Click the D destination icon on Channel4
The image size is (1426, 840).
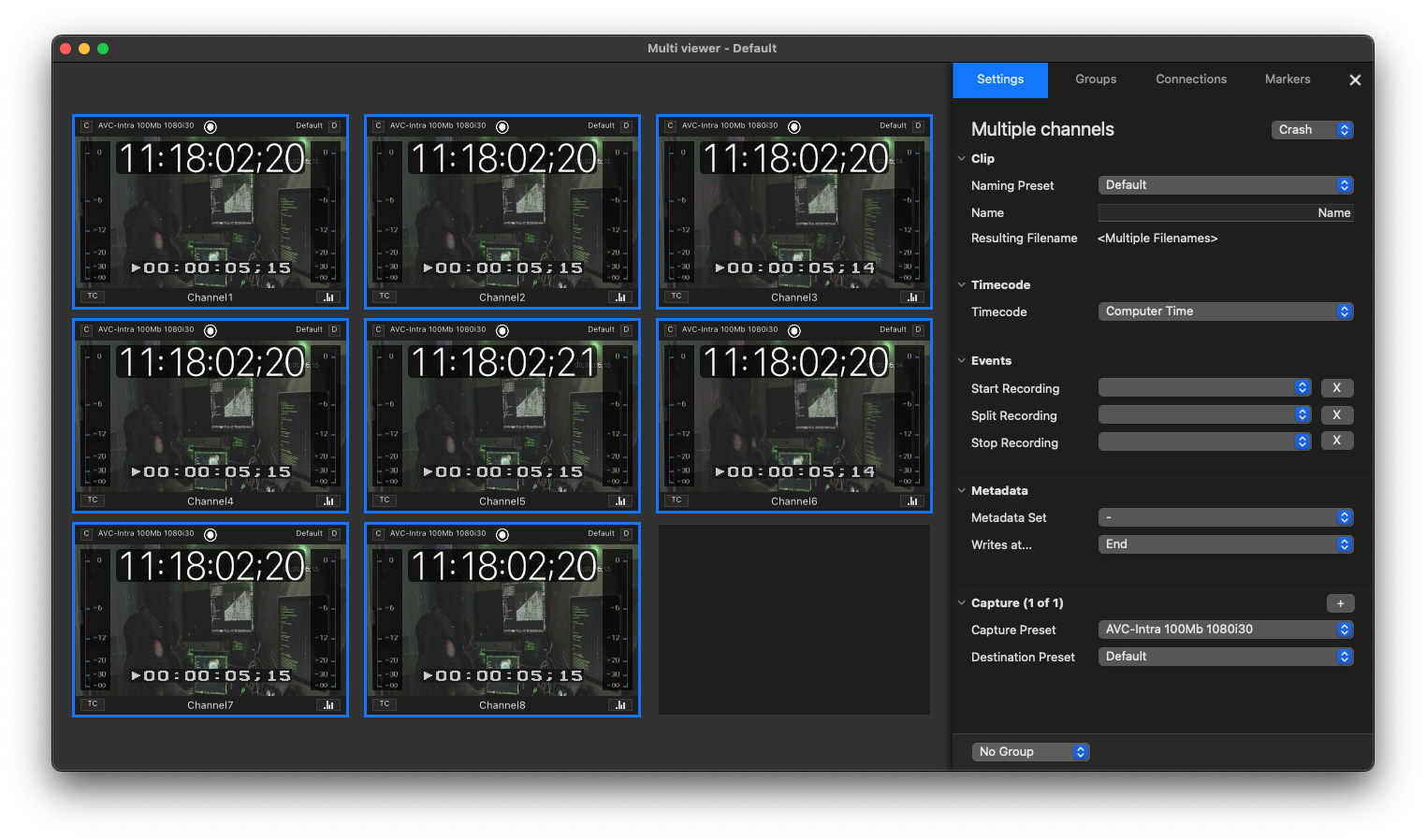coord(334,330)
